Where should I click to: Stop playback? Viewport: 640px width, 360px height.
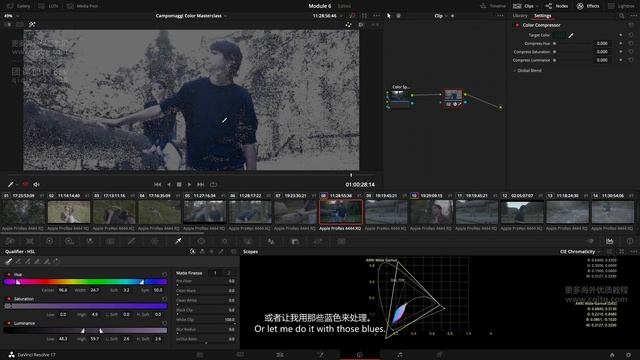click(x=179, y=184)
